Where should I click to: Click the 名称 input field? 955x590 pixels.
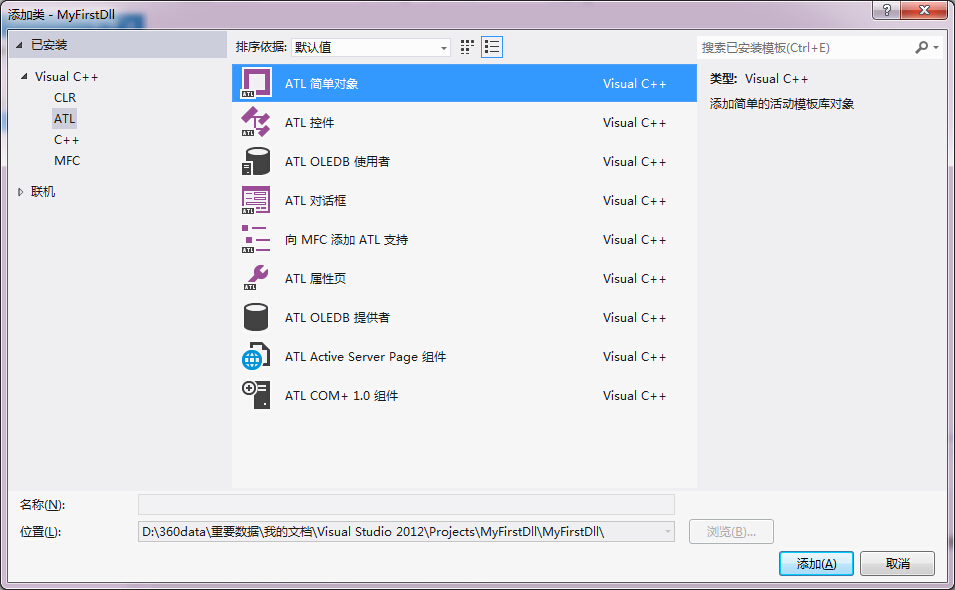406,504
